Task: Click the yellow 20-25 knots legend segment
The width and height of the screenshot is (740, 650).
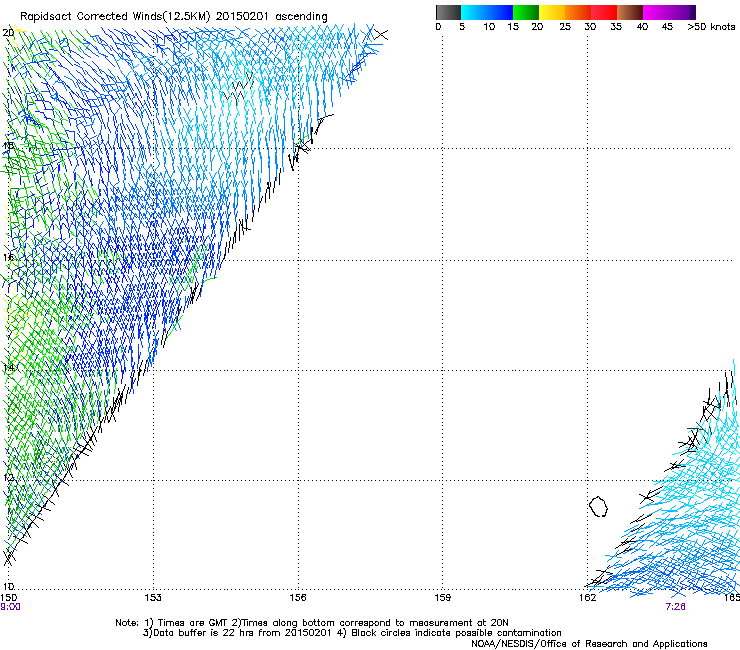Action: coord(552,12)
